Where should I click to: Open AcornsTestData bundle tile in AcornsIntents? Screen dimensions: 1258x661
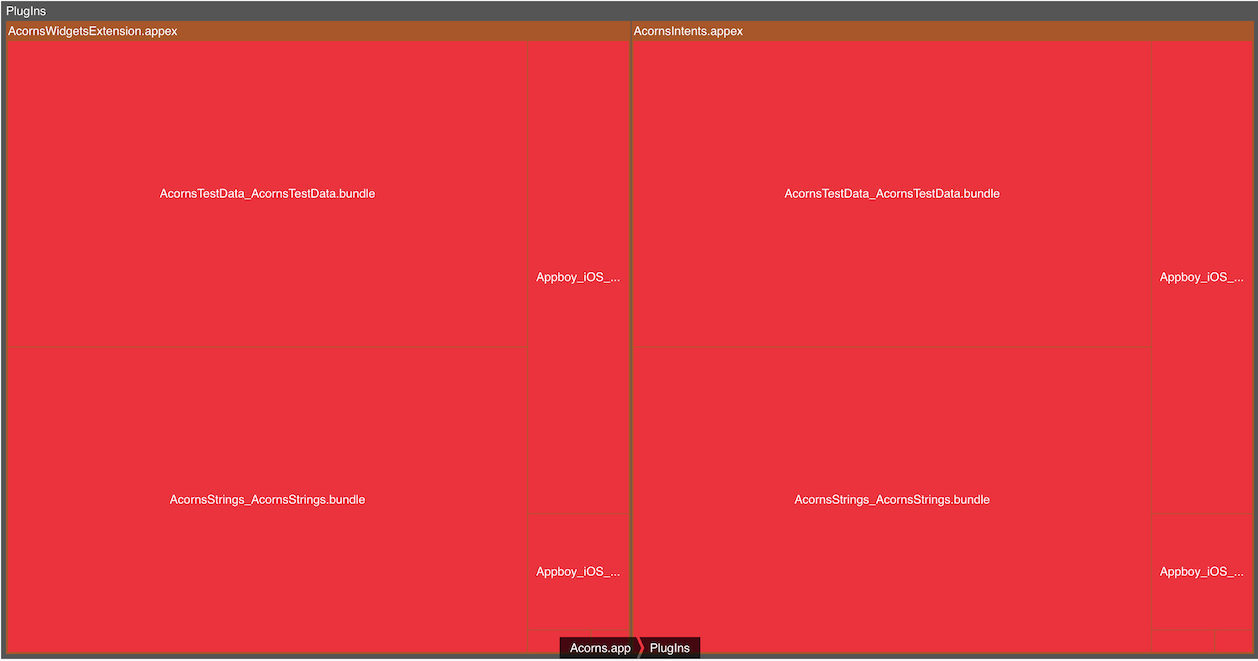pos(891,194)
